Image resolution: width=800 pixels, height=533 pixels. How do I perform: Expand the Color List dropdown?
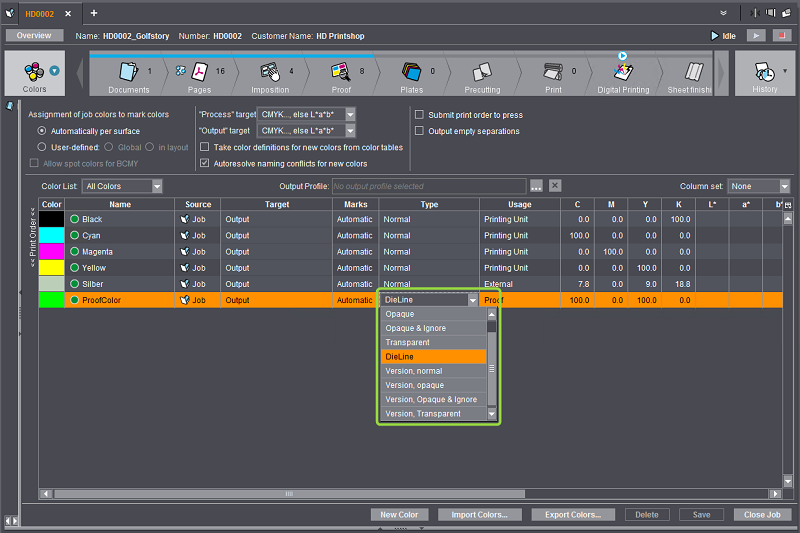coord(156,186)
